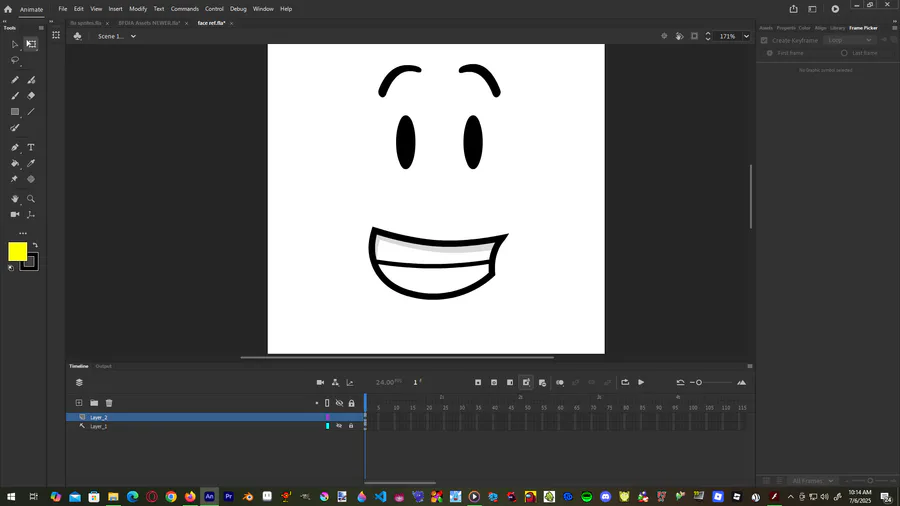Select the Layer_2 row in timeline
This screenshot has height=506, width=900.
[x=215, y=417]
